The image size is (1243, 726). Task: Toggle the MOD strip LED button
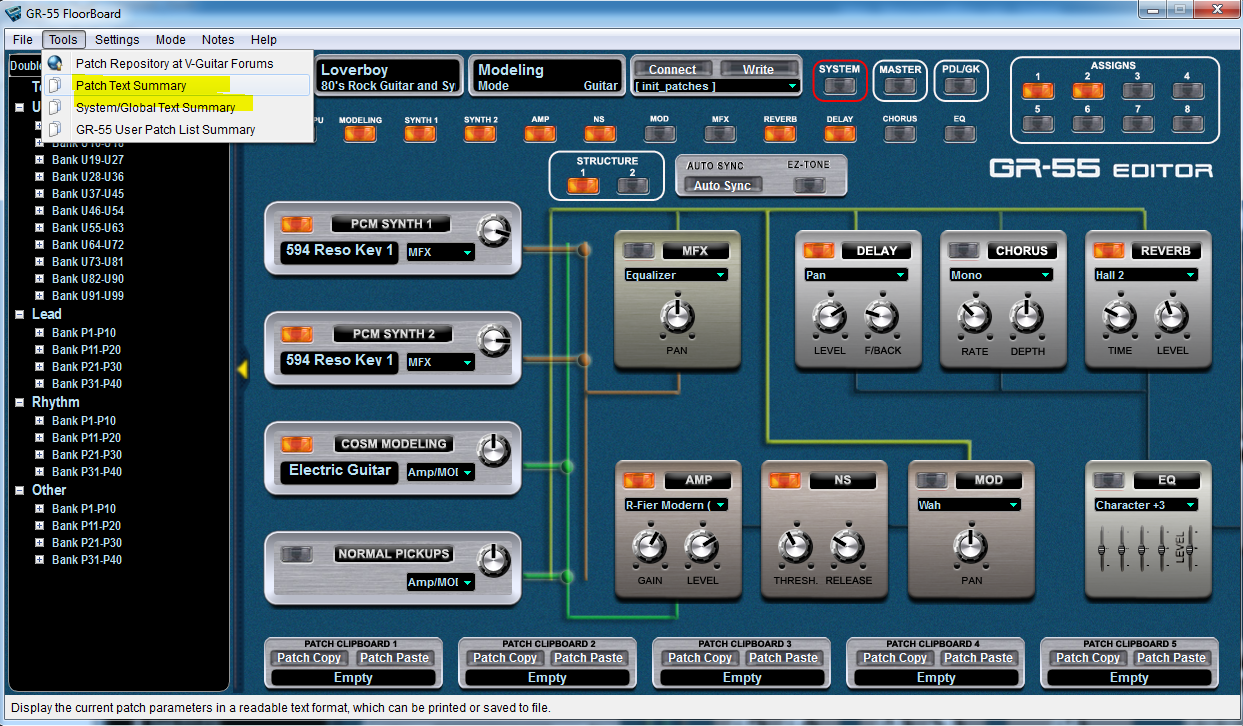click(659, 133)
